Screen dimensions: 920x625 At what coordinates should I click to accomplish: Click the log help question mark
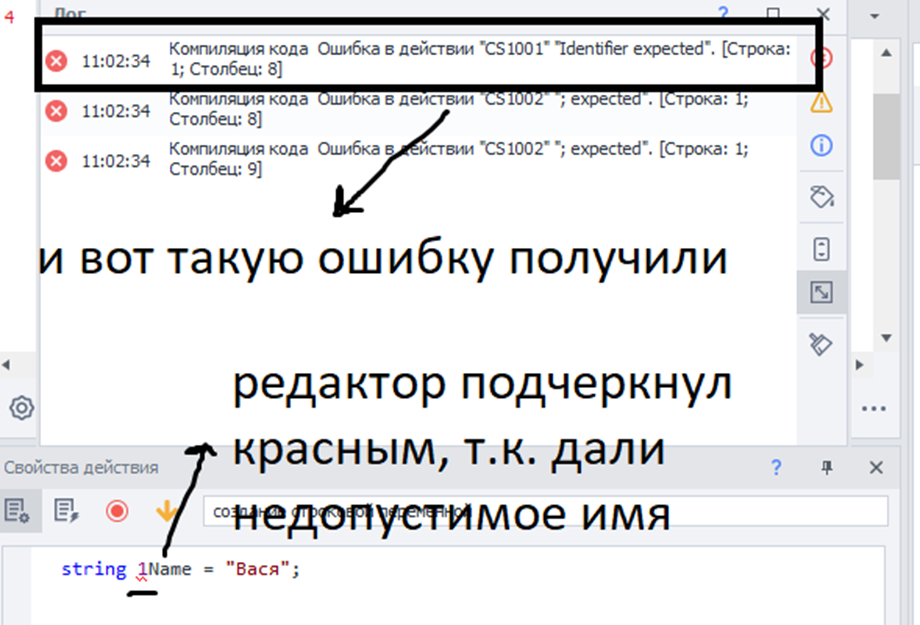[x=723, y=13]
